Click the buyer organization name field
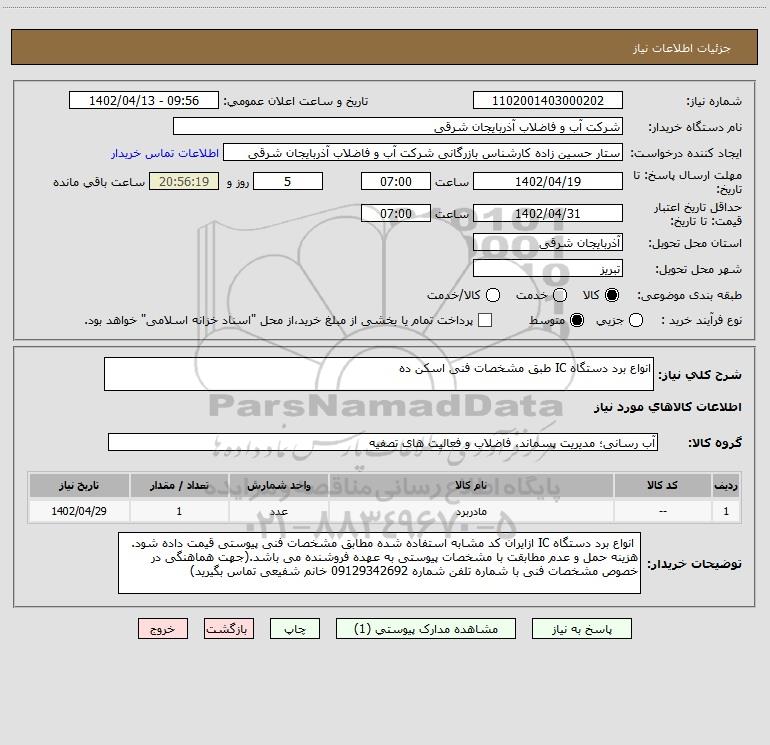The image size is (770, 745). [x=398, y=126]
